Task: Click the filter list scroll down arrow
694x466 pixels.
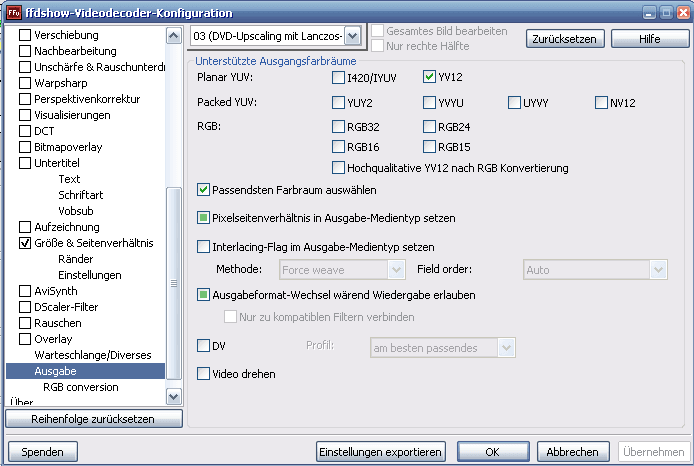Action: click(x=174, y=397)
